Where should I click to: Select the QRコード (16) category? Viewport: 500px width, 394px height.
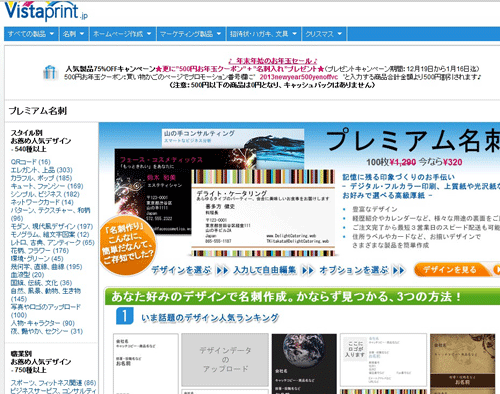point(31,162)
